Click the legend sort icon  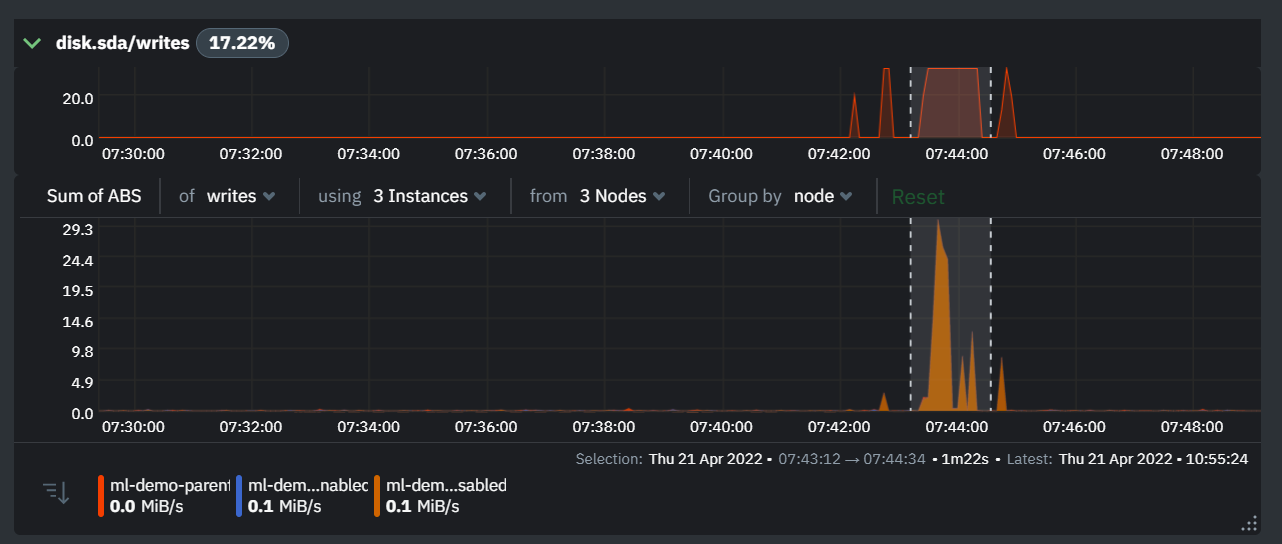pos(56,492)
